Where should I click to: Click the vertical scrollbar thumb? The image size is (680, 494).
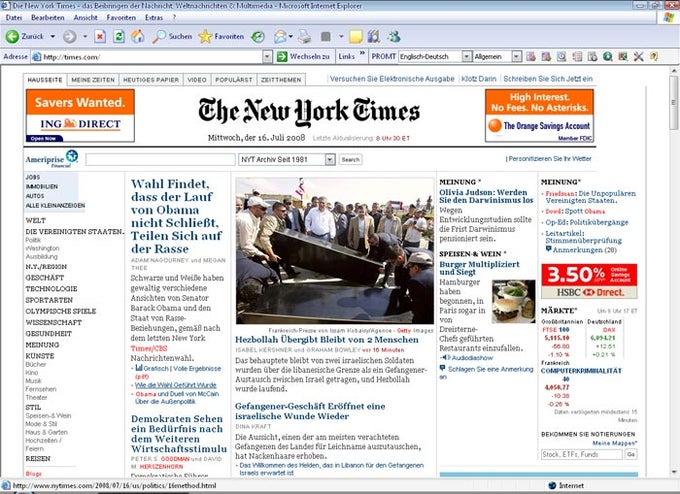click(x=673, y=103)
